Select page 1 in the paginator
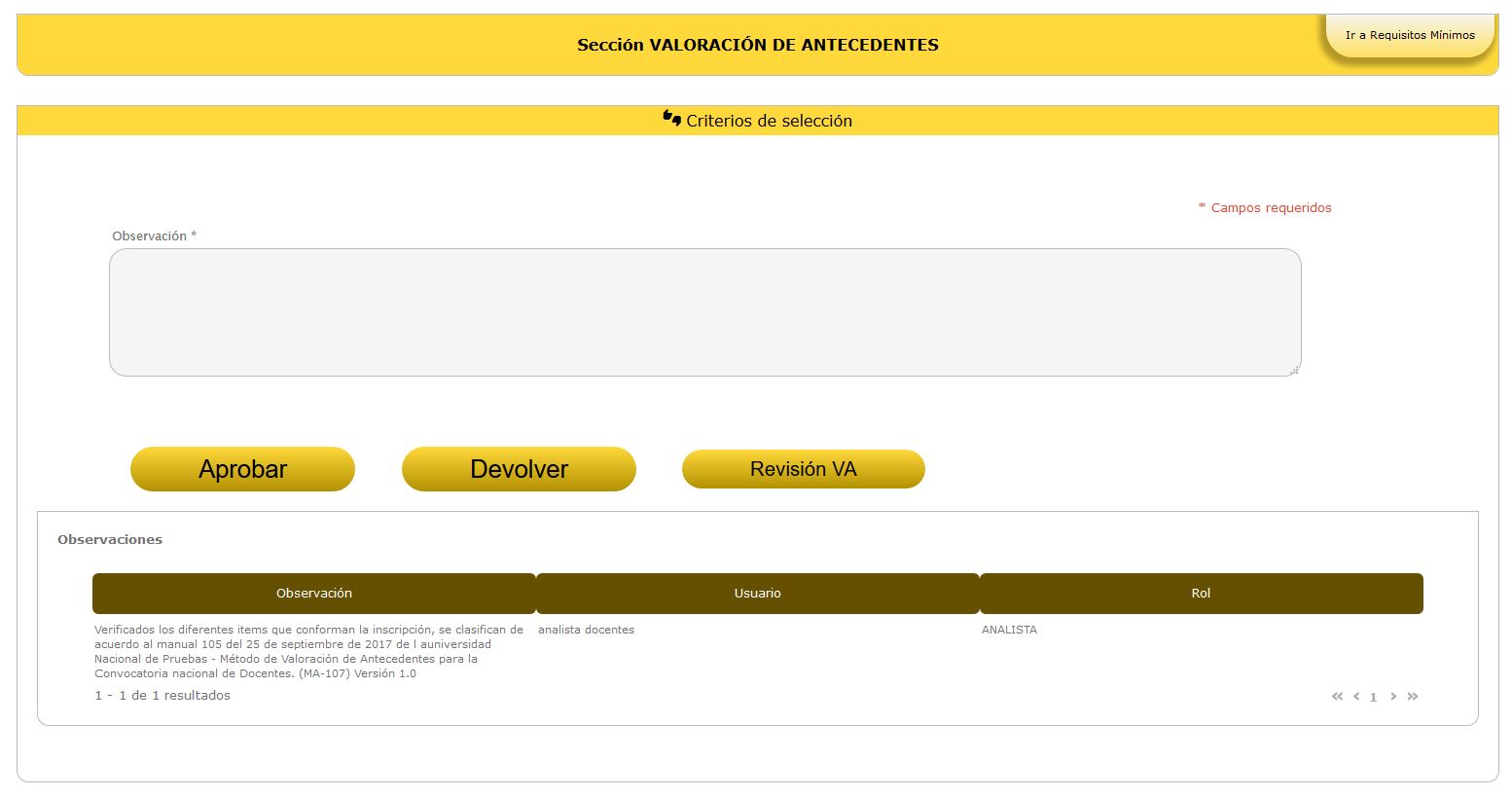 click(1373, 698)
